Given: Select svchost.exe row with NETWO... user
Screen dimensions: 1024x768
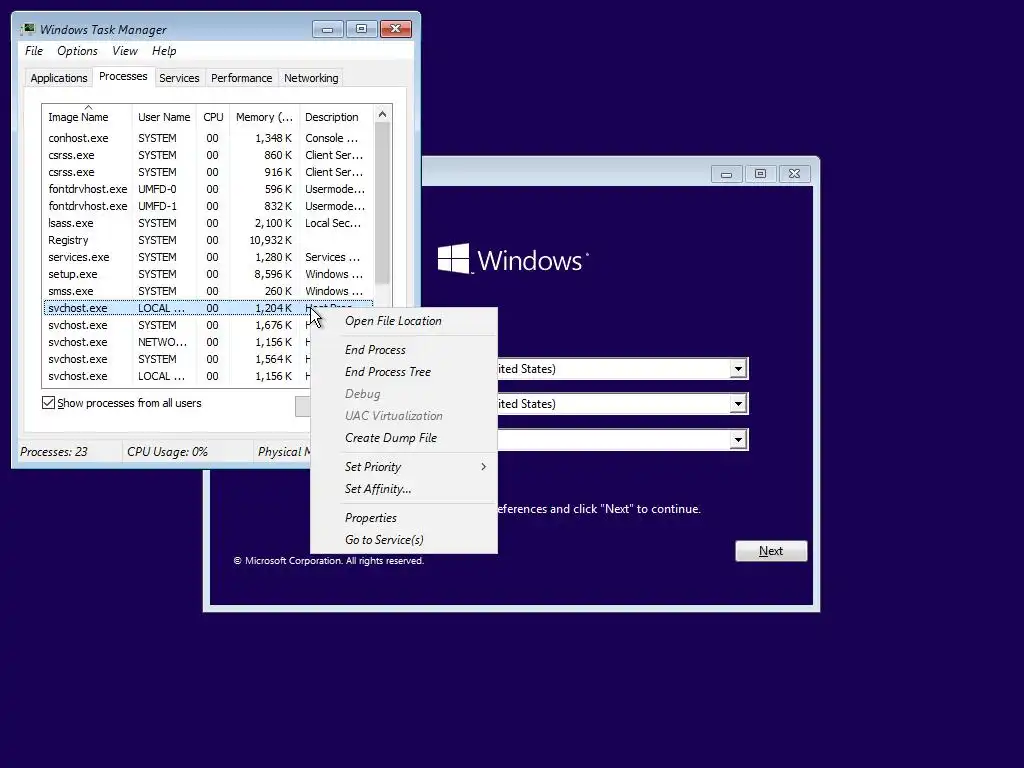Looking at the screenshot, I should [x=177, y=342].
